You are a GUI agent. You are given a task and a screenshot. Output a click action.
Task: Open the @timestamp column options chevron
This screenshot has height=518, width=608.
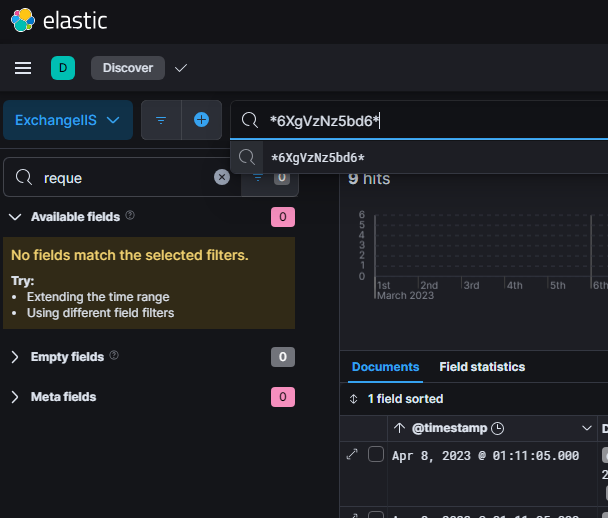point(588,428)
